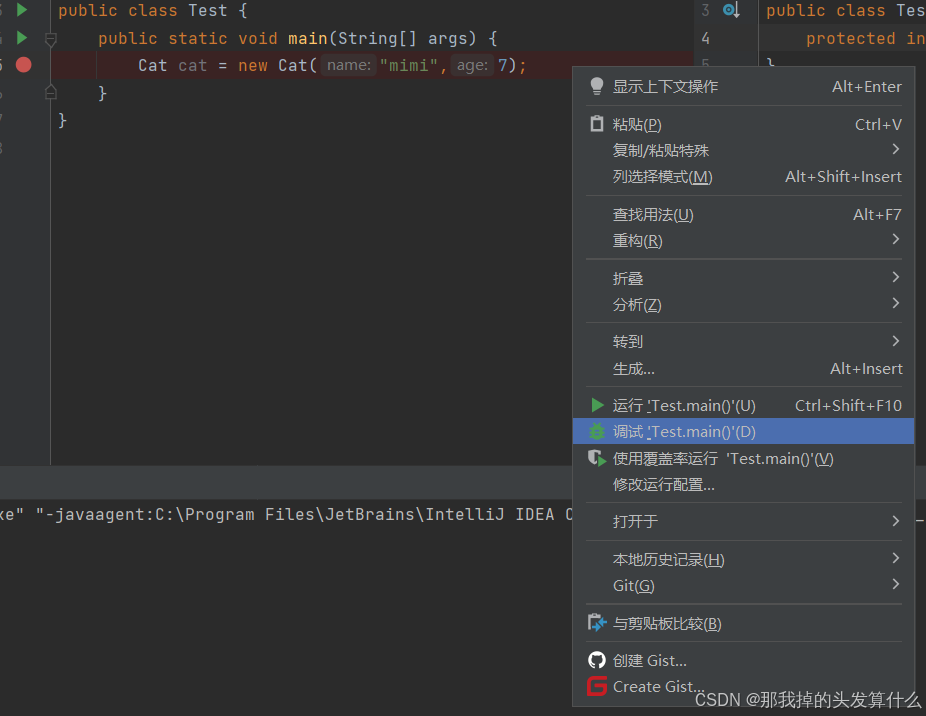926x716 pixels.
Task: Click the red Gitee G icon
Action: [x=597, y=686]
